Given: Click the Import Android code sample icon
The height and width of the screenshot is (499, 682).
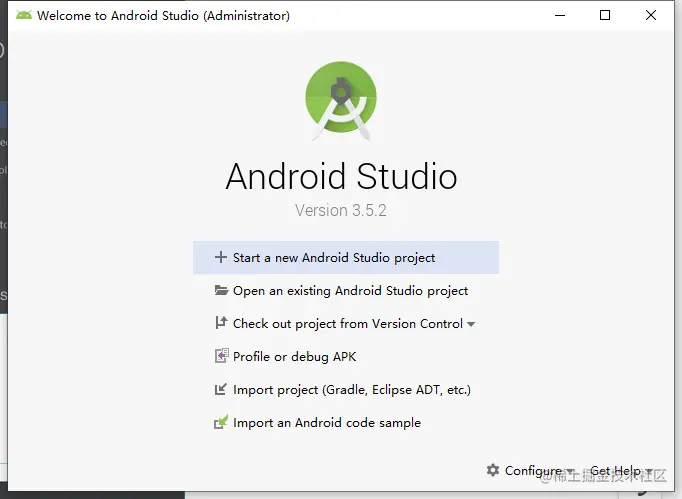Looking at the screenshot, I should click(x=221, y=422).
